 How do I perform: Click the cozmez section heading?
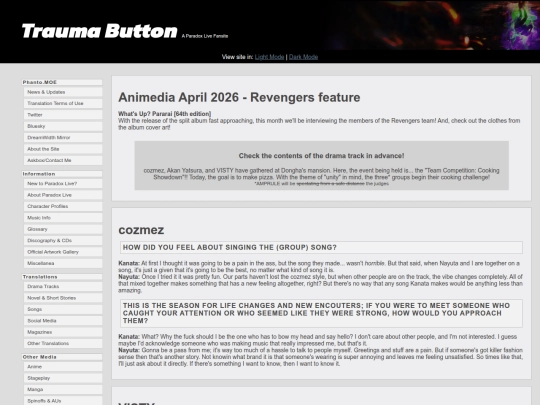(x=141, y=230)
